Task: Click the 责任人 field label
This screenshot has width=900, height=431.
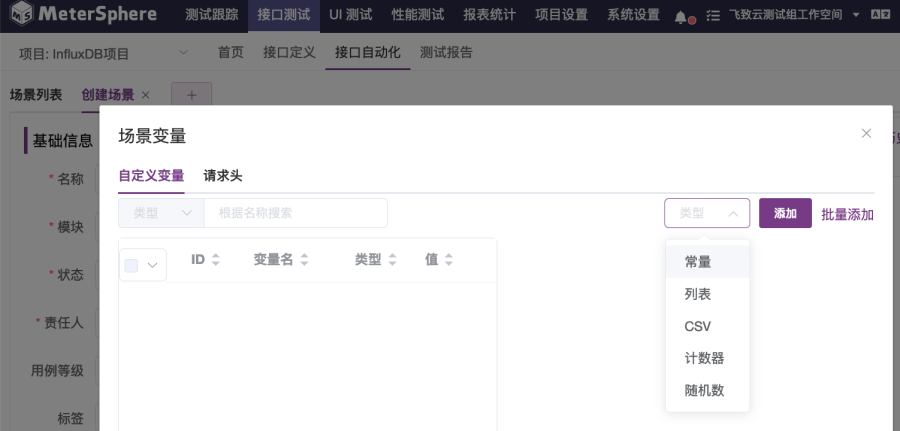Action: [x=64, y=323]
